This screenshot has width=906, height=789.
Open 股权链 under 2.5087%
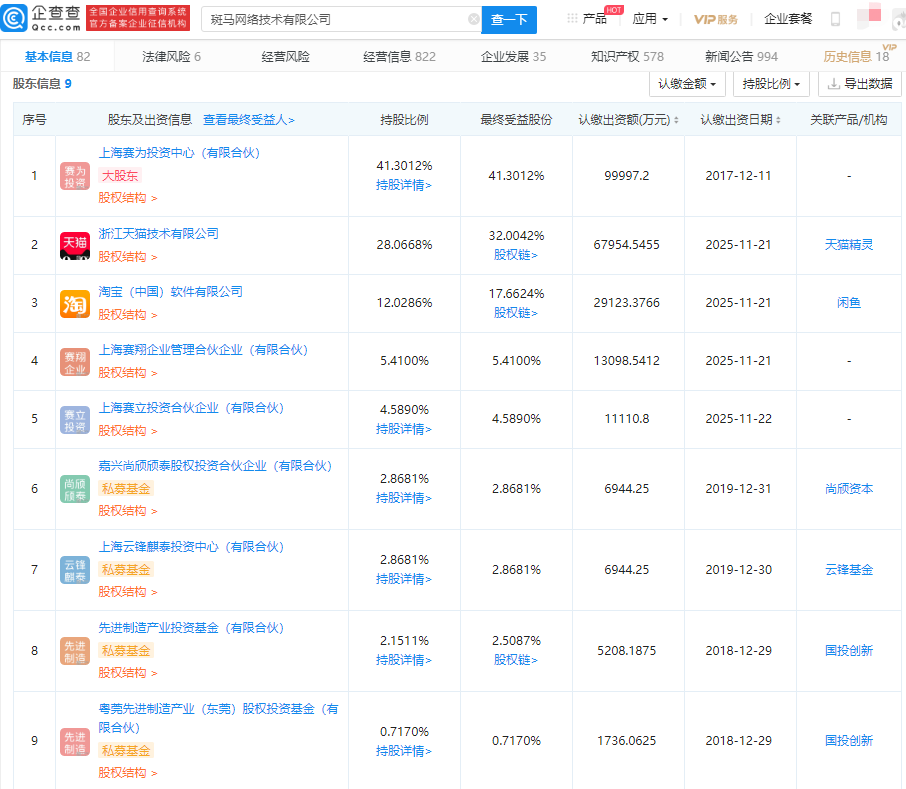[515, 660]
